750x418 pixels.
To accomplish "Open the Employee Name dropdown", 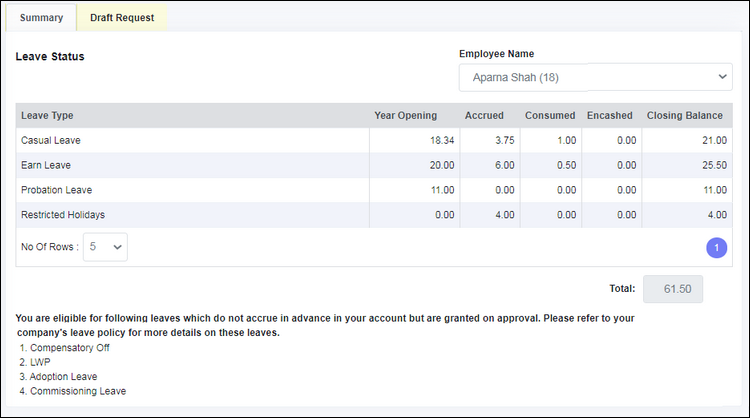I will [x=596, y=77].
